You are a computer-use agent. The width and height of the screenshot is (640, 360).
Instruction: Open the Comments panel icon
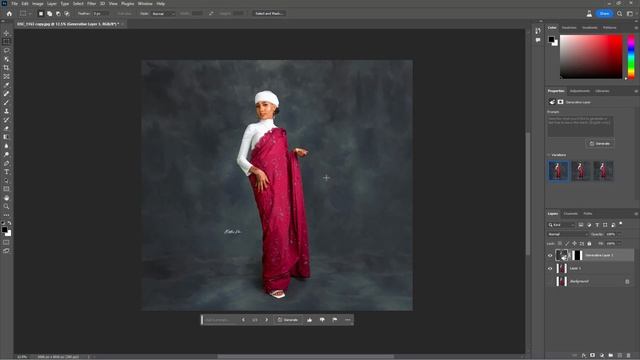538,40
